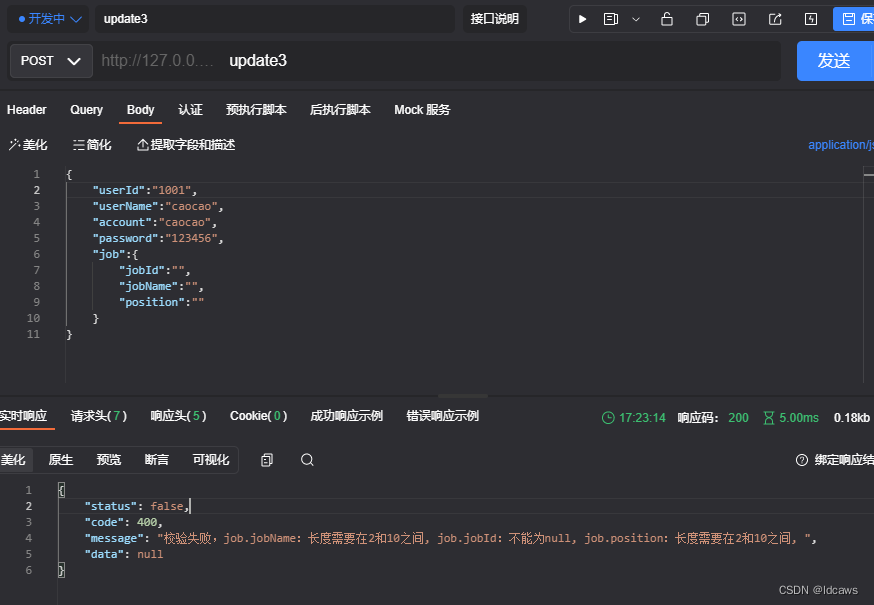
Task: Click the "password":"123456" line in editor
Action: pos(158,238)
